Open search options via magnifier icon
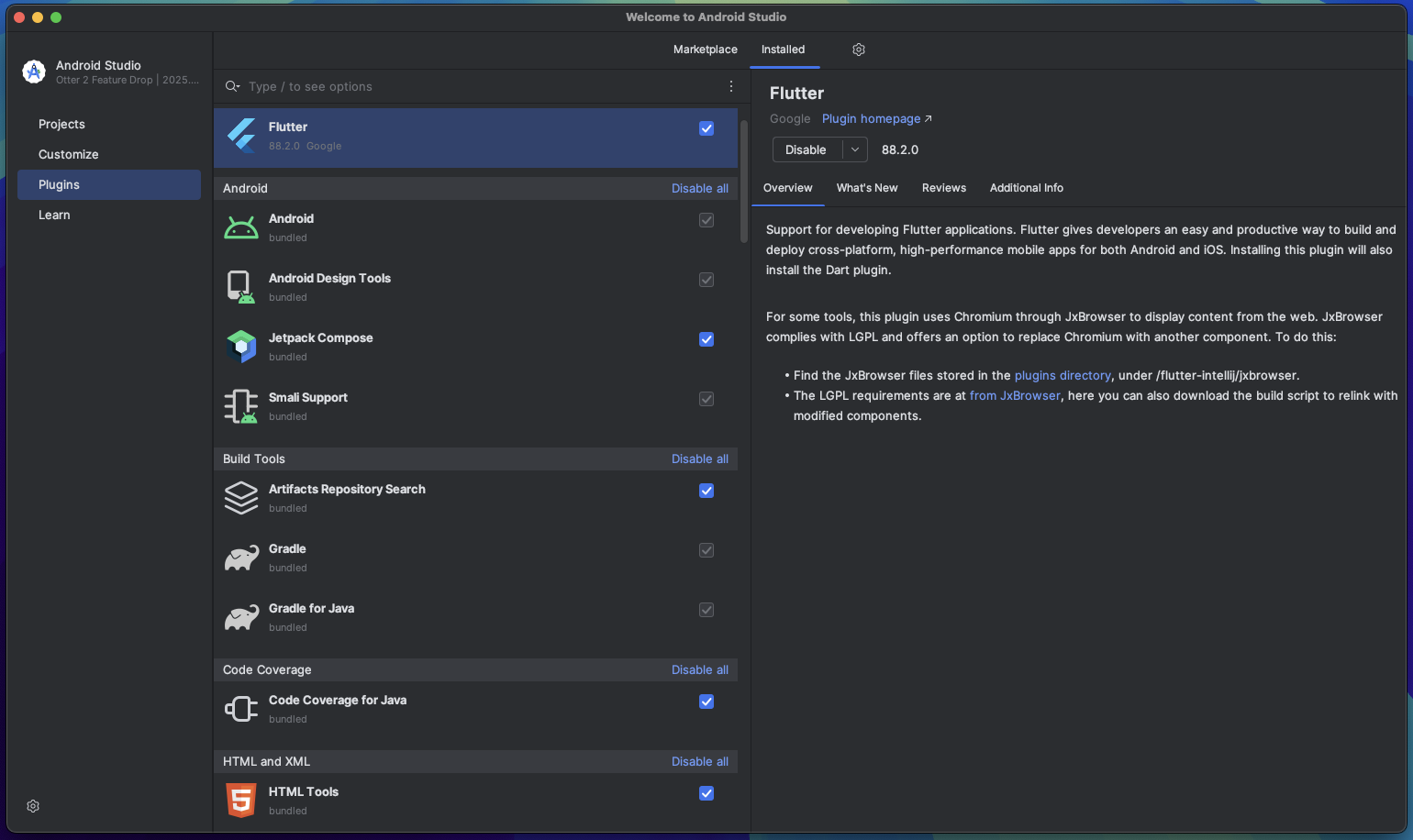 [x=232, y=86]
